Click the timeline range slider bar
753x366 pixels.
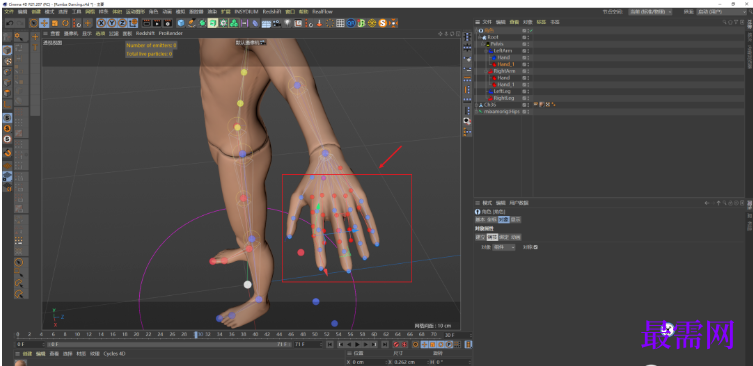point(170,344)
